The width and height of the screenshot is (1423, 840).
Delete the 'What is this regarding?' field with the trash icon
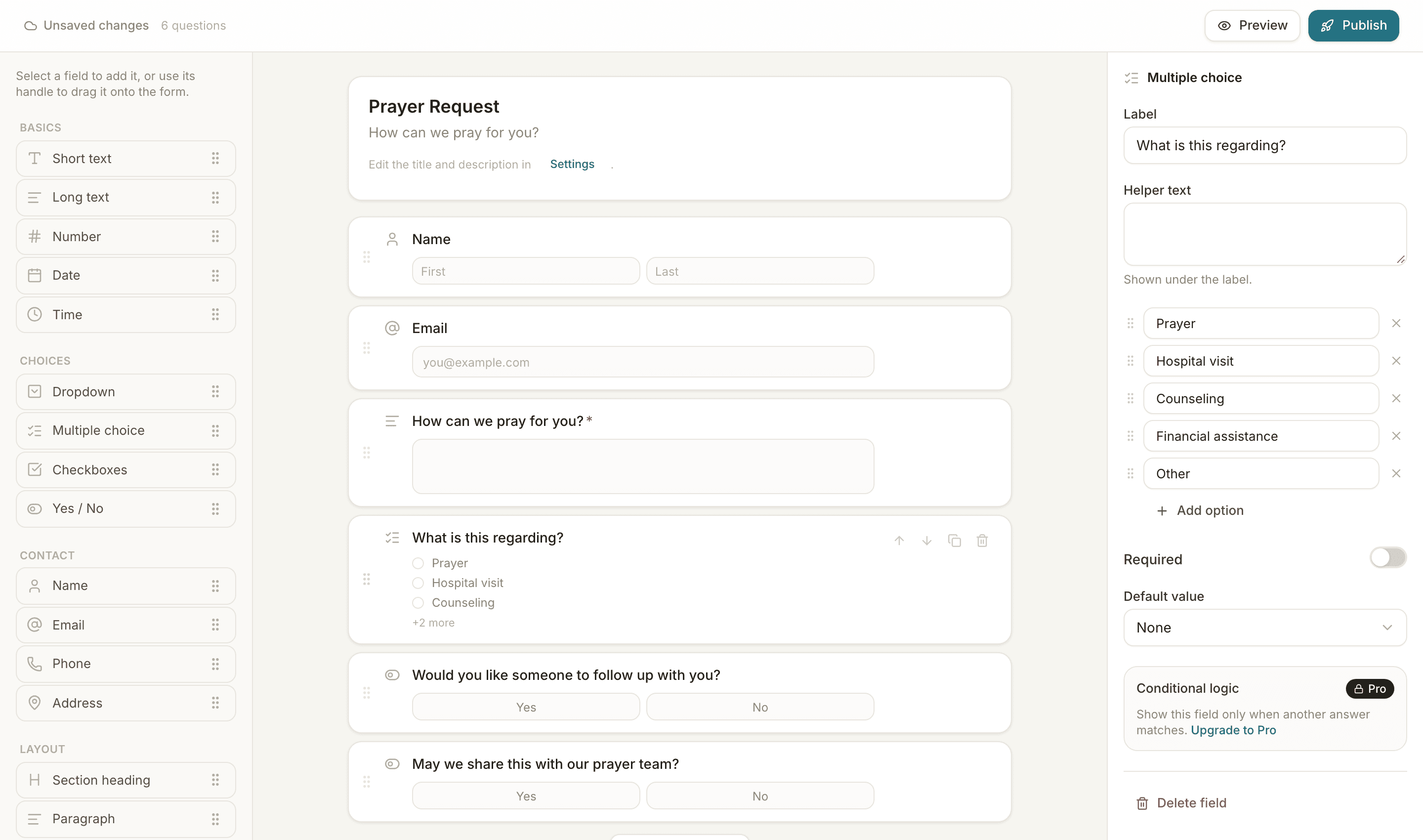[x=982, y=541]
